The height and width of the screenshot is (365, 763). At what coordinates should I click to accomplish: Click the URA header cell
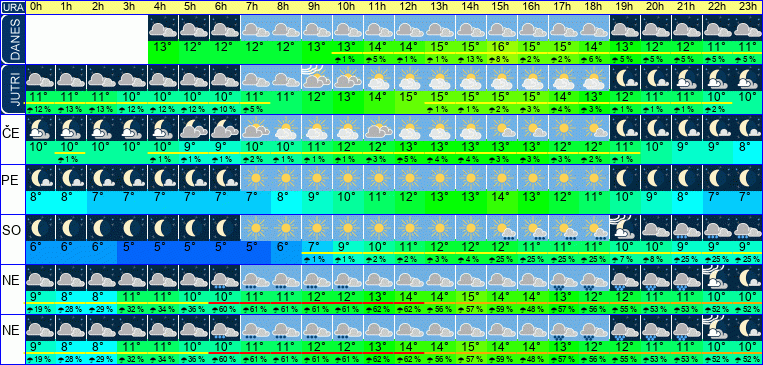click(x=12, y=7)
